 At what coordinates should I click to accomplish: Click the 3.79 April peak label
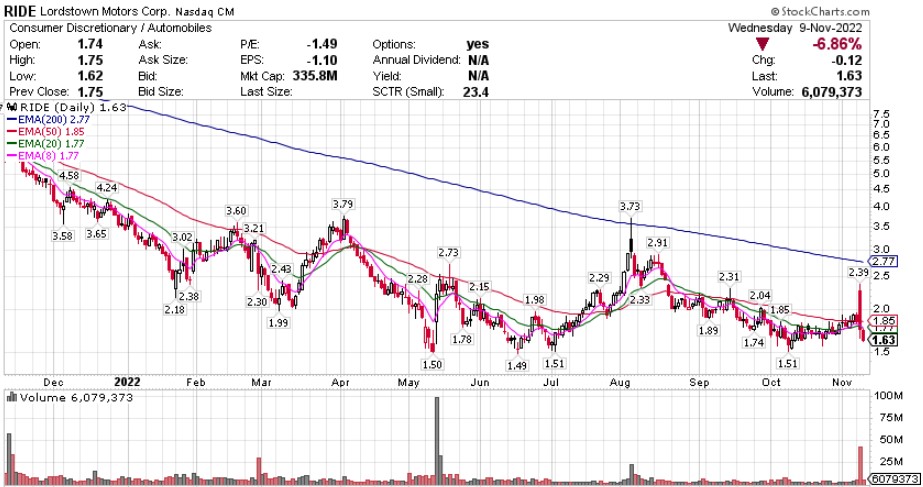coord(343,204)
